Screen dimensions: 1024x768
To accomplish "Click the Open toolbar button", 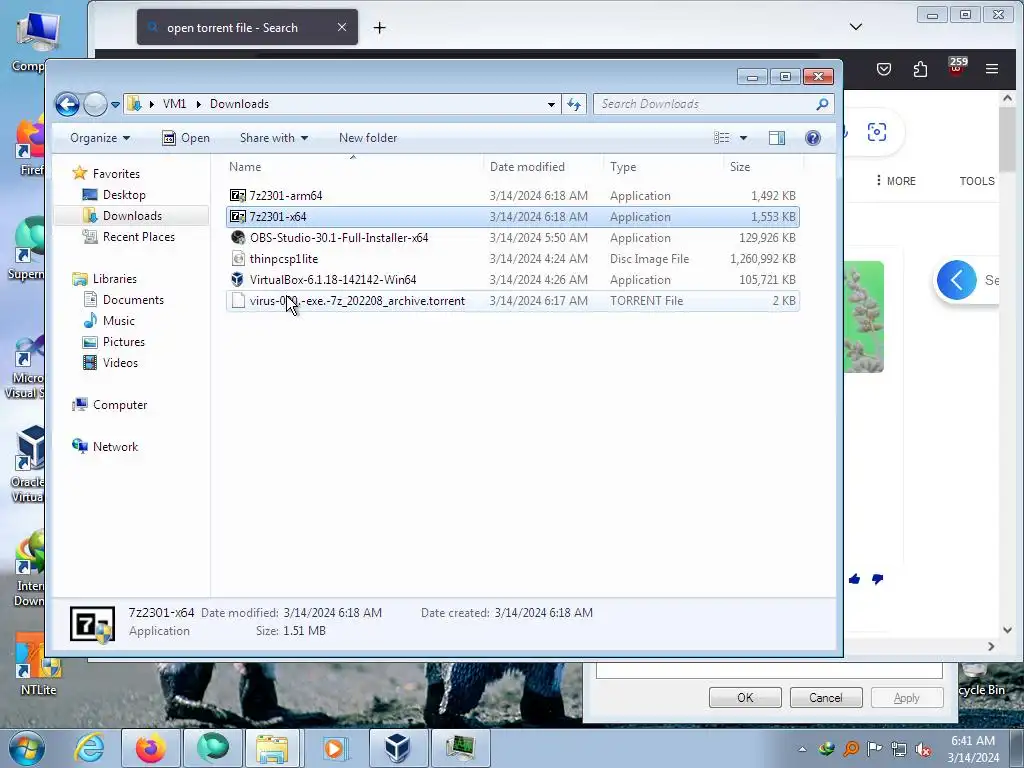I will point(186,138).
